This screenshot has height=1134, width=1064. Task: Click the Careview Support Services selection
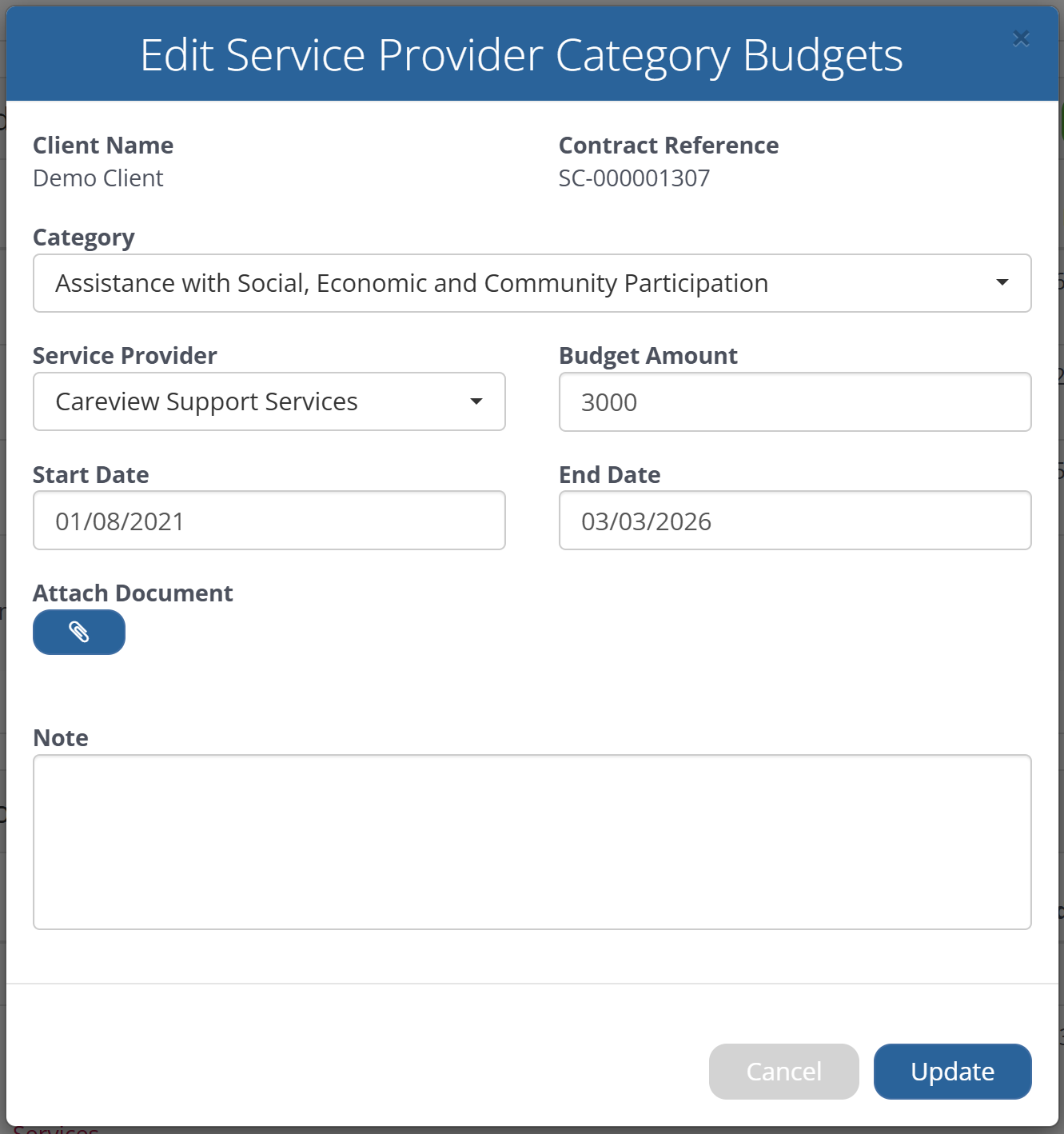[206, 401]
